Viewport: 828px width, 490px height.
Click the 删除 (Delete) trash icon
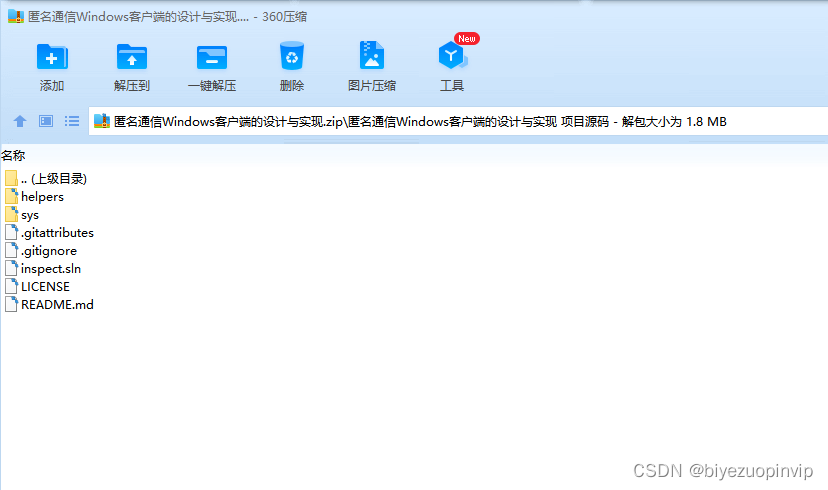(291, 56)
